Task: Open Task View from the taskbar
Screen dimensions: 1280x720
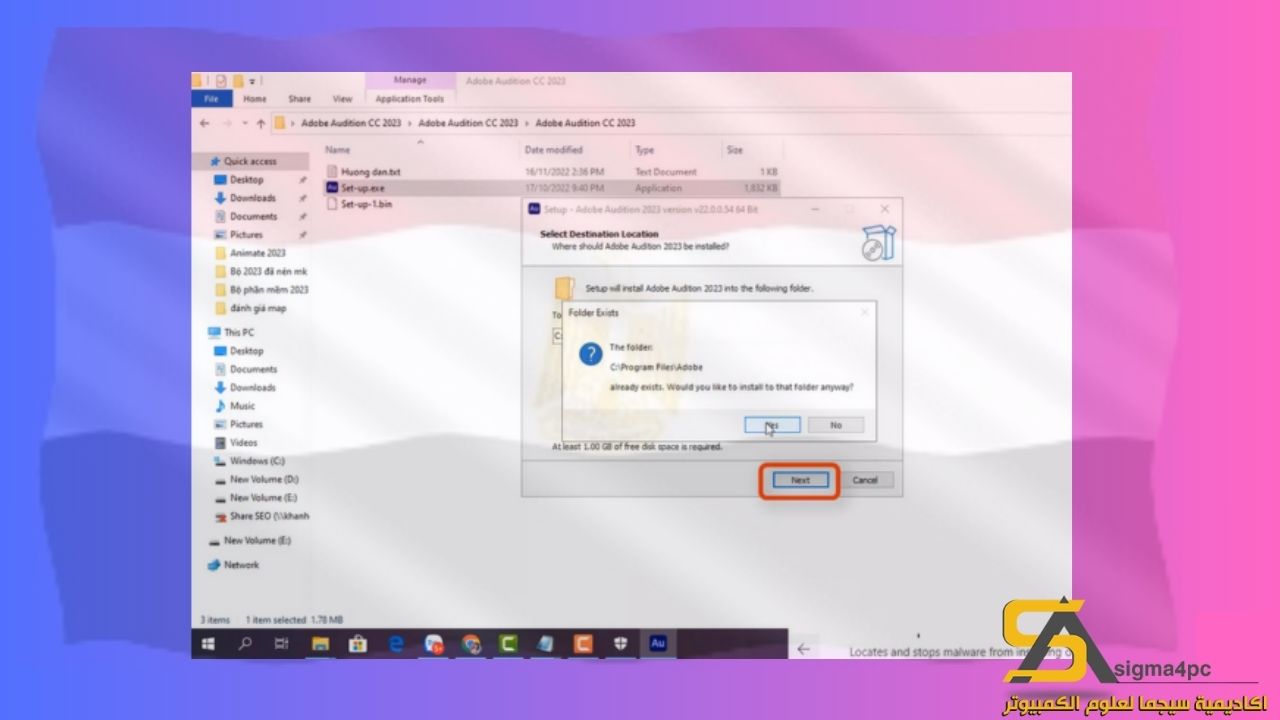Action: coord(282,645)
